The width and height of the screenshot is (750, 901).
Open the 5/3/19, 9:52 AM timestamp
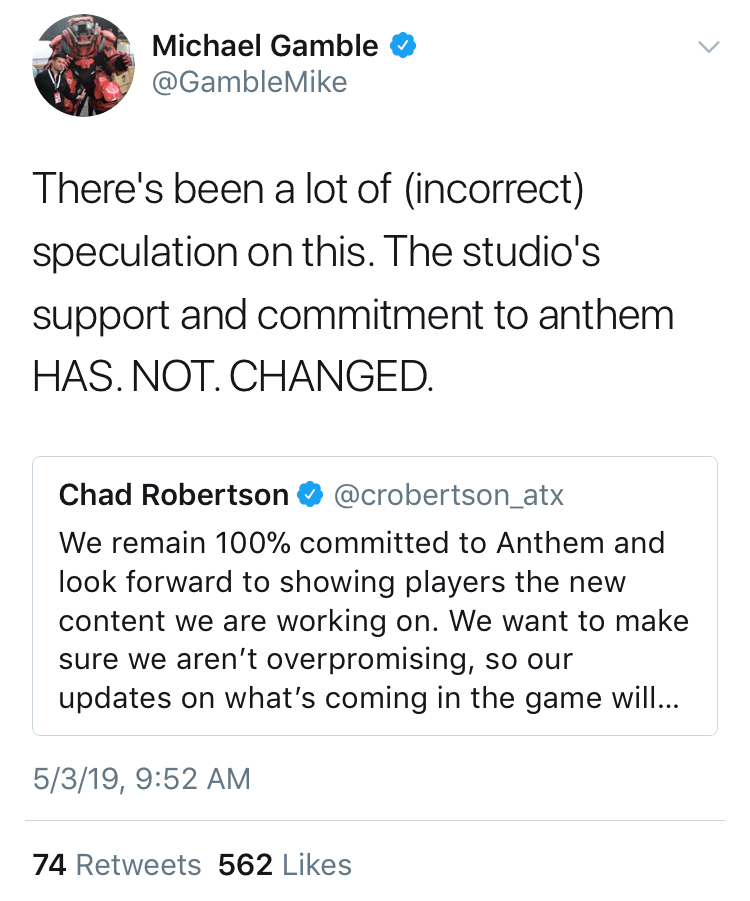tap(141, 779)
